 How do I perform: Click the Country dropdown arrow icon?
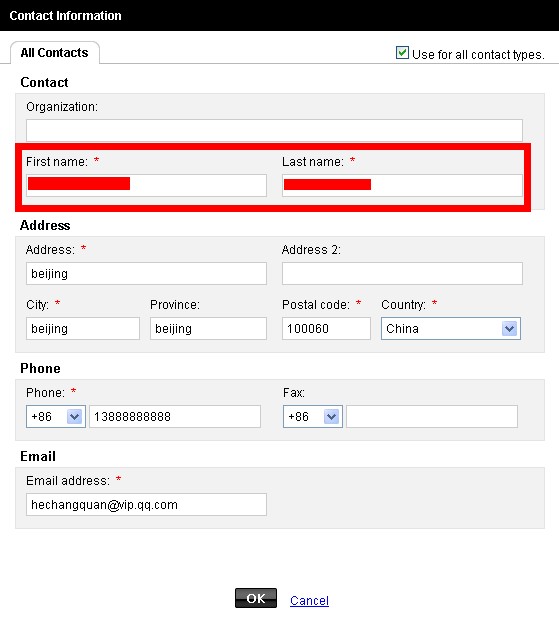(x=509, y=328)
